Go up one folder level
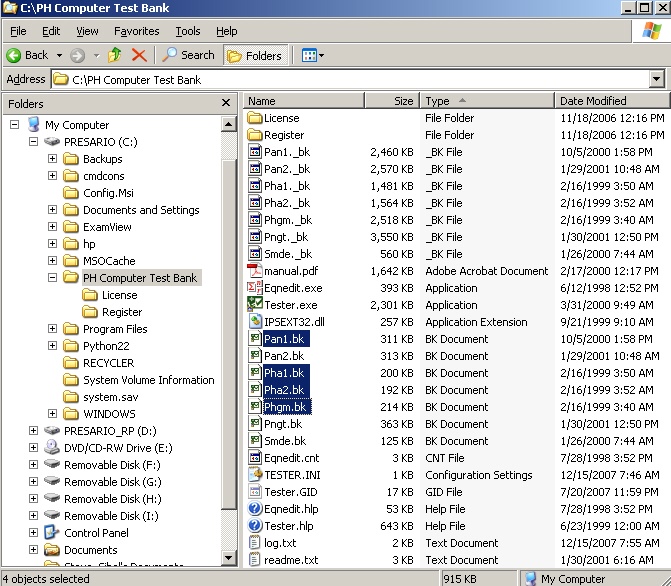Screen dimensions: 671x586 coord(115,55)
